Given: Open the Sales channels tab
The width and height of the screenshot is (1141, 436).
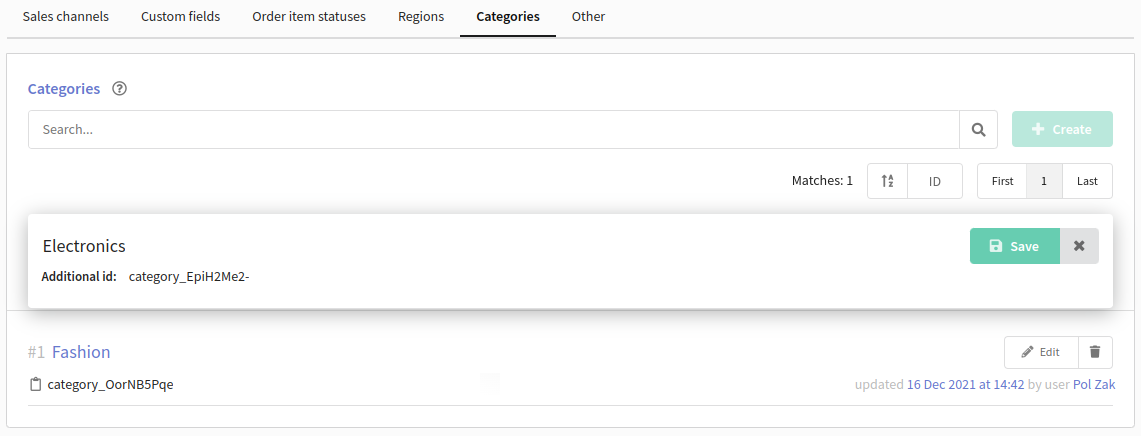Looking at the screenshot, I should (65, 16).
